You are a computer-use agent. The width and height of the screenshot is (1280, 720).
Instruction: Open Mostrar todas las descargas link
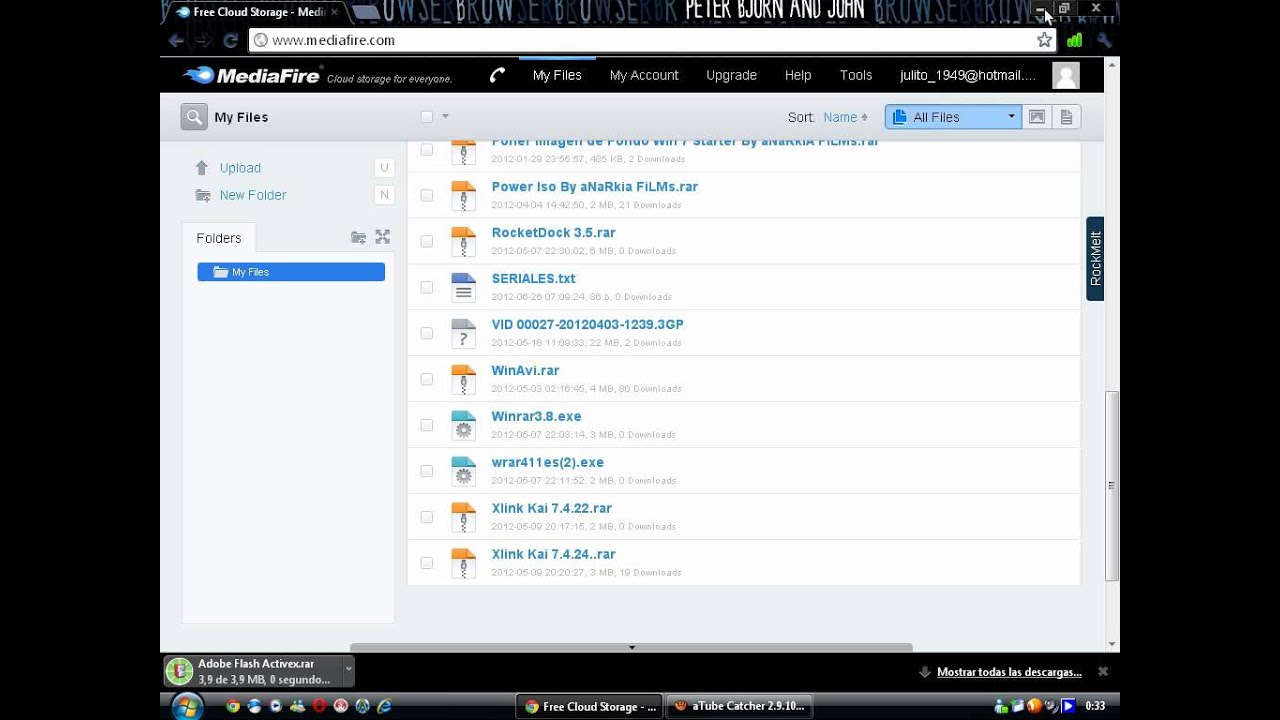pos(1009,672)
